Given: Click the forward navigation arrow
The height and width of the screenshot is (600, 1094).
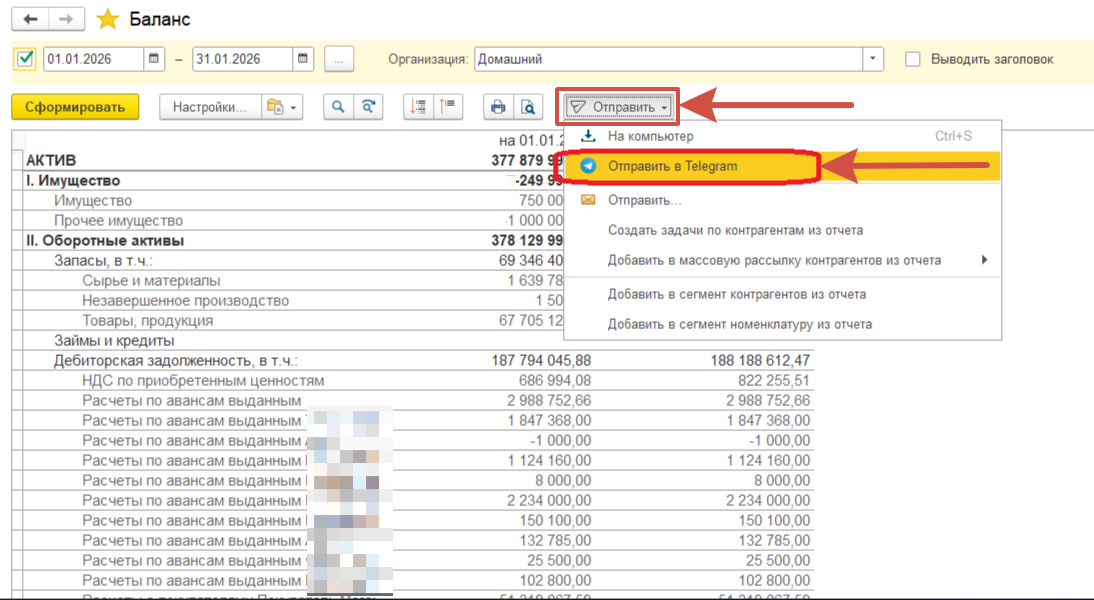Looking at the screenshot, I should click(x=66, y=19).
